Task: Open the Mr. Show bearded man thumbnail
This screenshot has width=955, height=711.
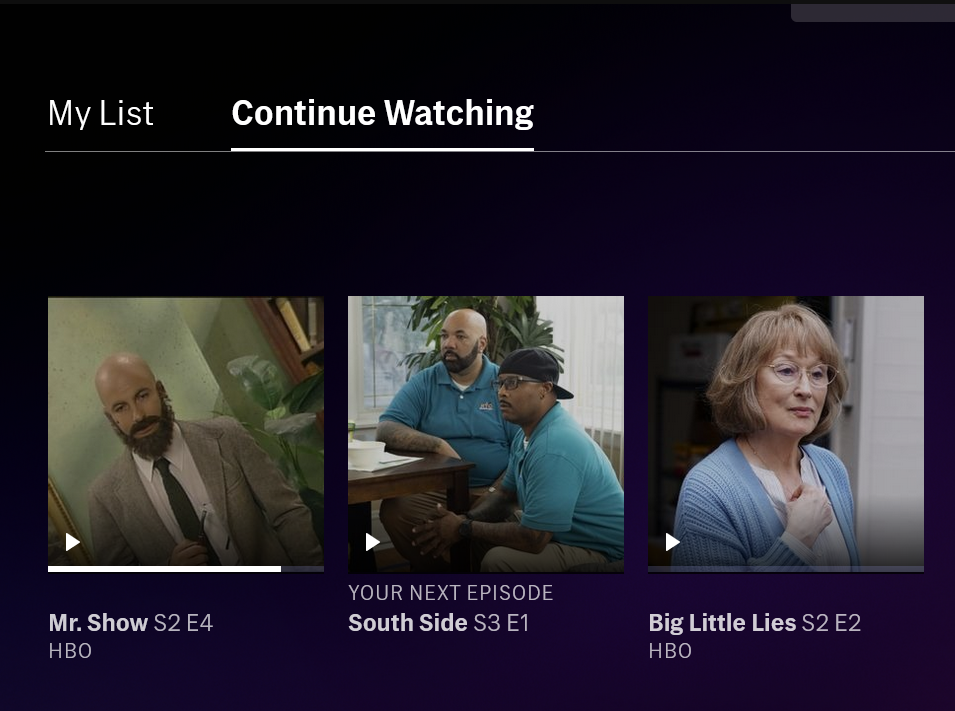Action: (186, 431)
